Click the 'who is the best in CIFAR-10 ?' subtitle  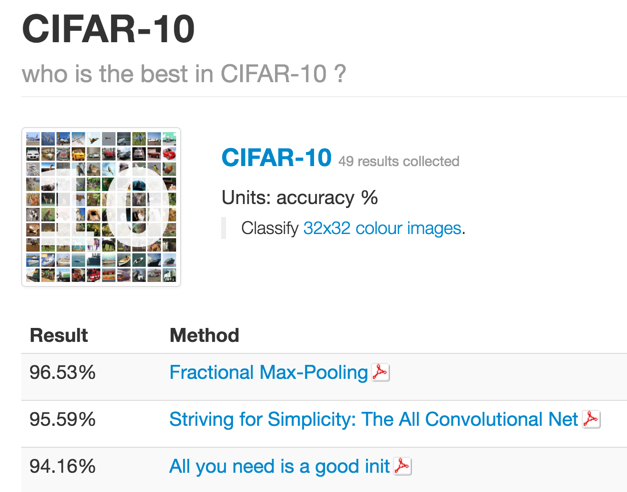coord(184,74)
